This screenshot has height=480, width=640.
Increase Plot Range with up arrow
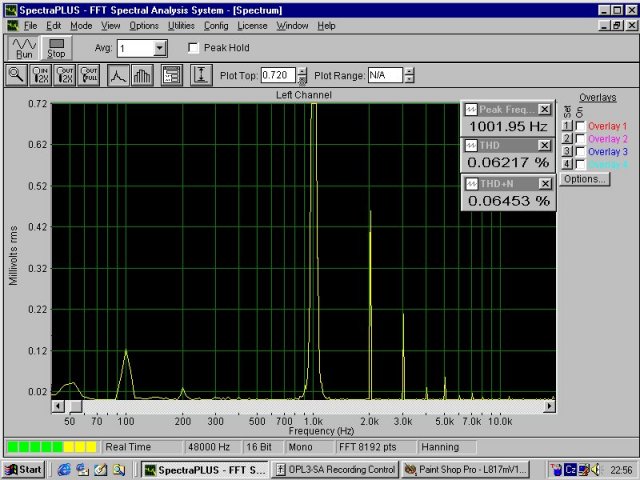(x=409, y=71)
